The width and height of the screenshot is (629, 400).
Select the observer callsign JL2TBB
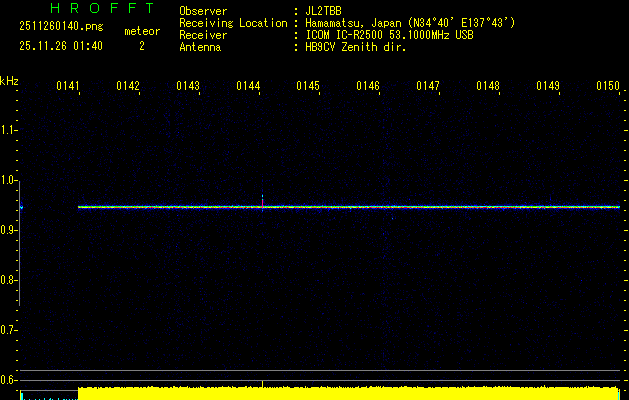326,11
